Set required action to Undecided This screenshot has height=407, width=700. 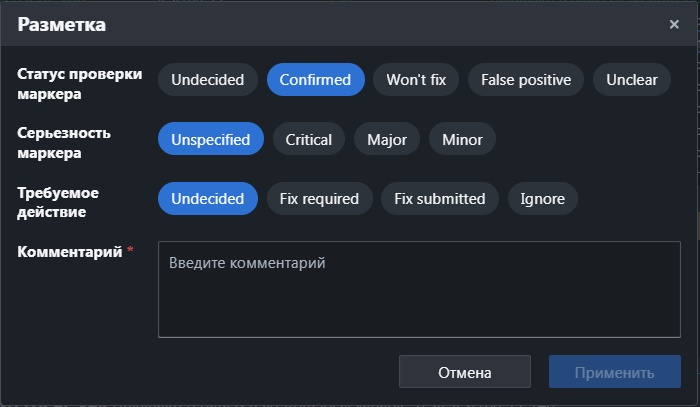tap(207, 198)
